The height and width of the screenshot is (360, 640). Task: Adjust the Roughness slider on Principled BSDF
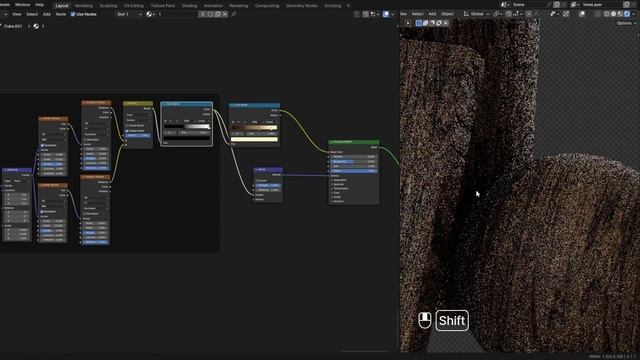[x=353, y=161]
